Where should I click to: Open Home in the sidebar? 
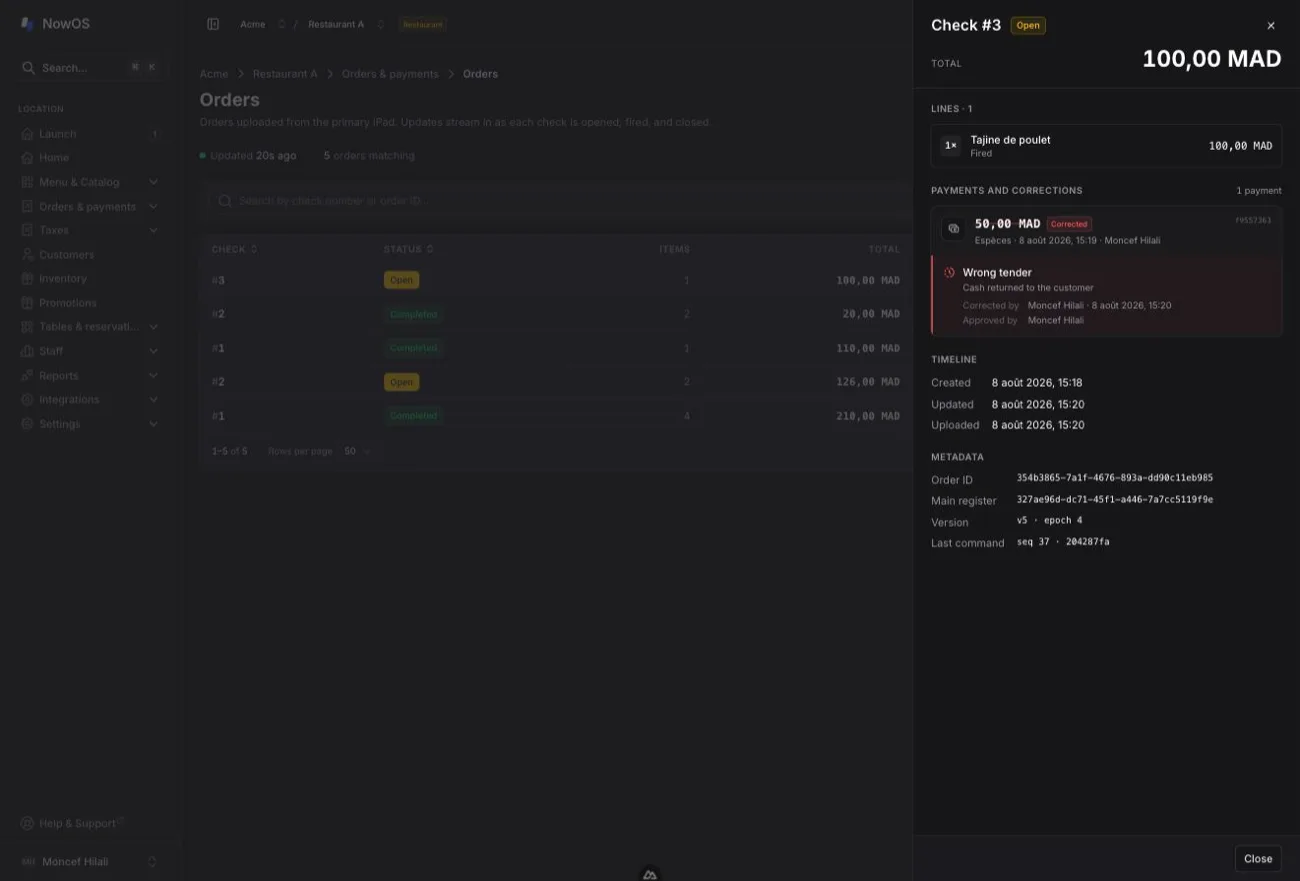coord(90,158)
